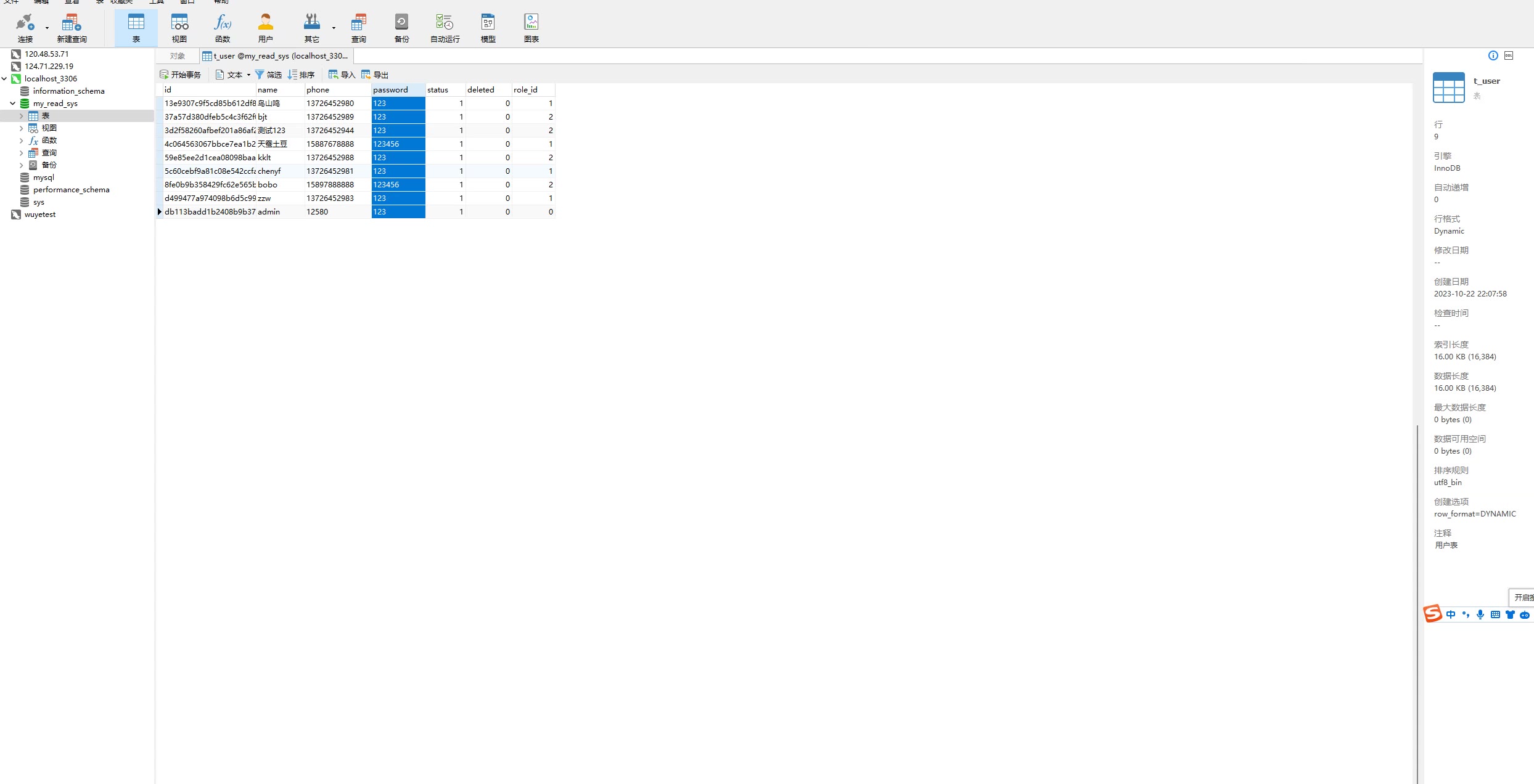Expand the 查询 tree node
1534x784 pixels.
(22, 153)
